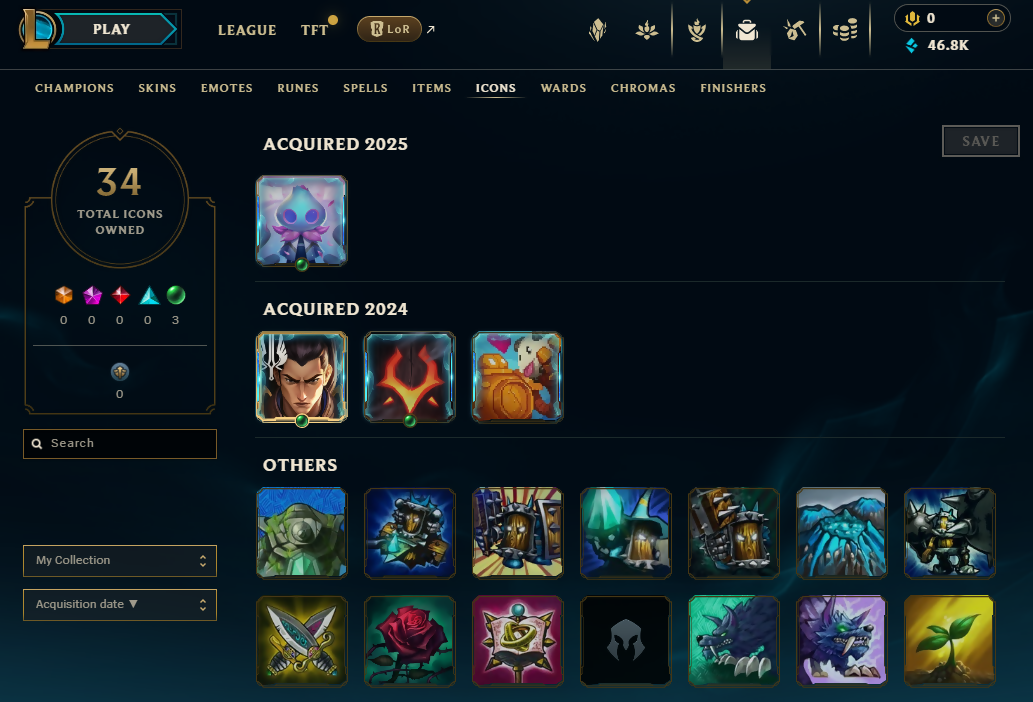
Task: Open the Collection backpack icon in top bar
Action: pos(746,30)
